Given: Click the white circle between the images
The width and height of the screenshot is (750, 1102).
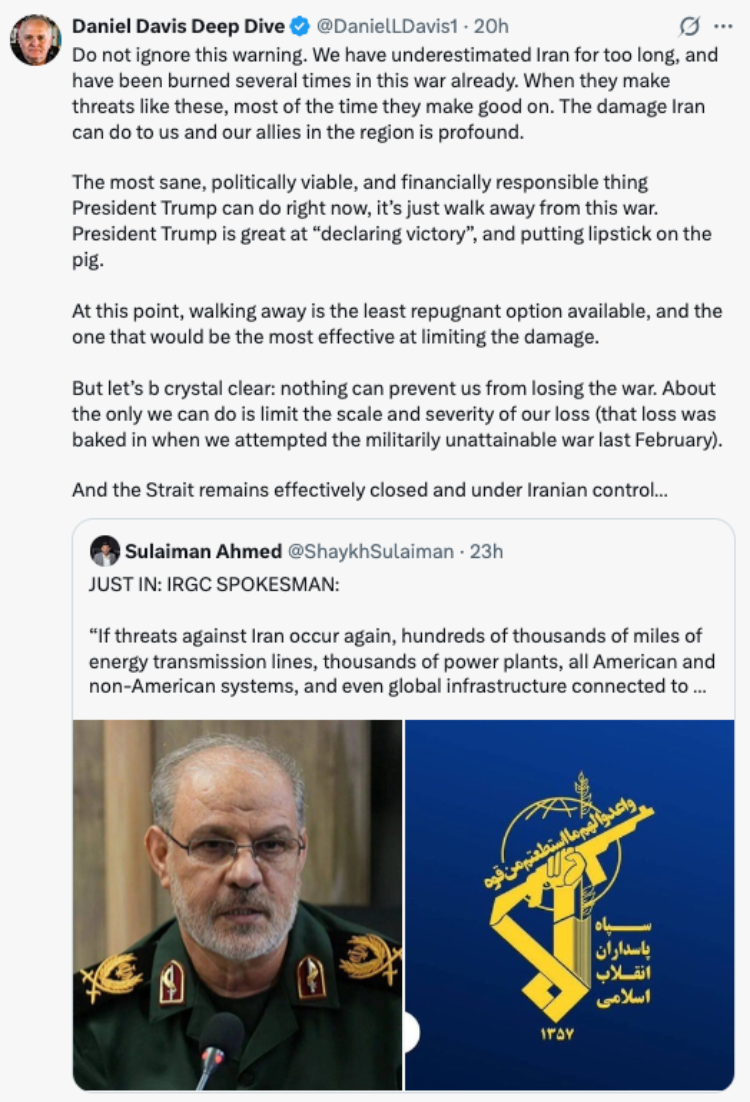Looking at the screenshot, I should [x=410, y=1032].
